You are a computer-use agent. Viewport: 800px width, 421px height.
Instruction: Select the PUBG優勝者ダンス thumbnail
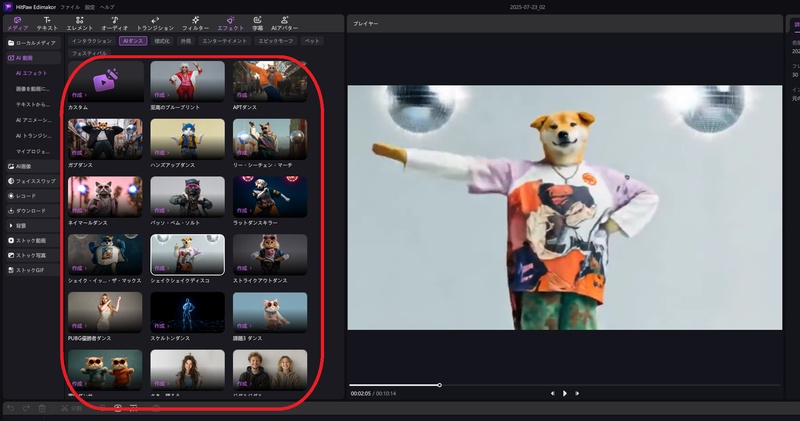point(106,312)
